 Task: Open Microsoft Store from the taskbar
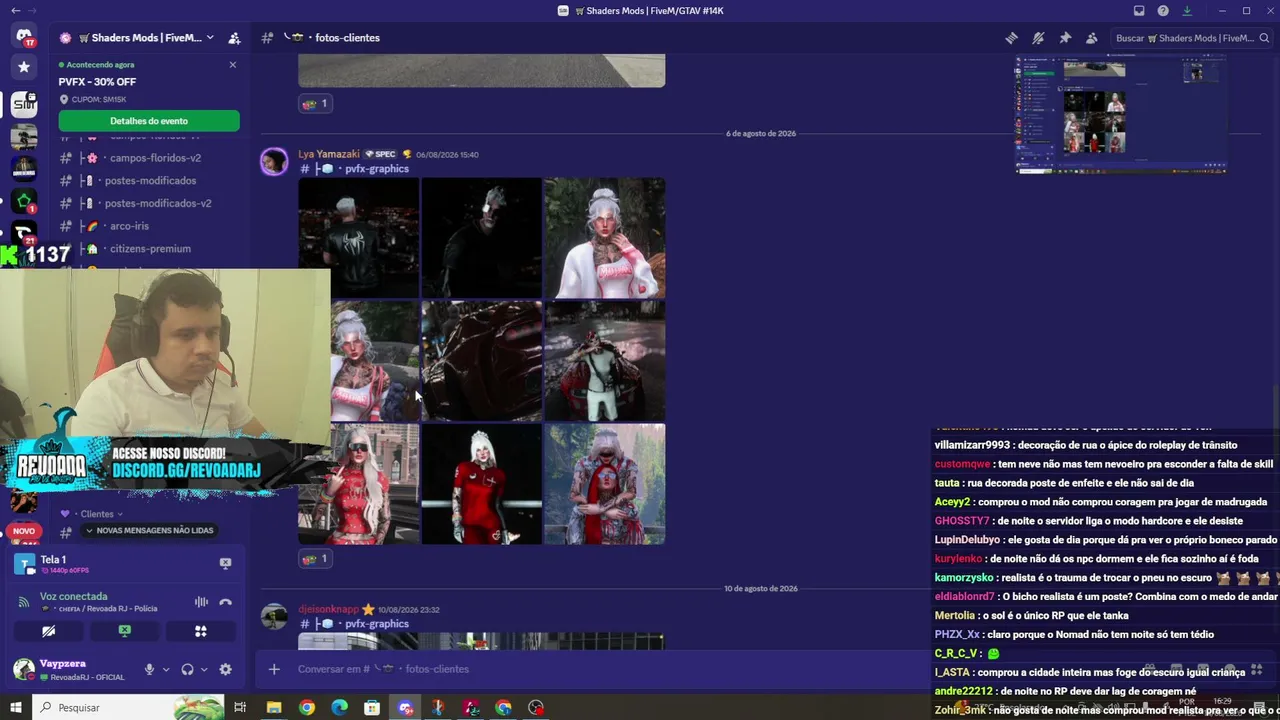tap(372, 708)
